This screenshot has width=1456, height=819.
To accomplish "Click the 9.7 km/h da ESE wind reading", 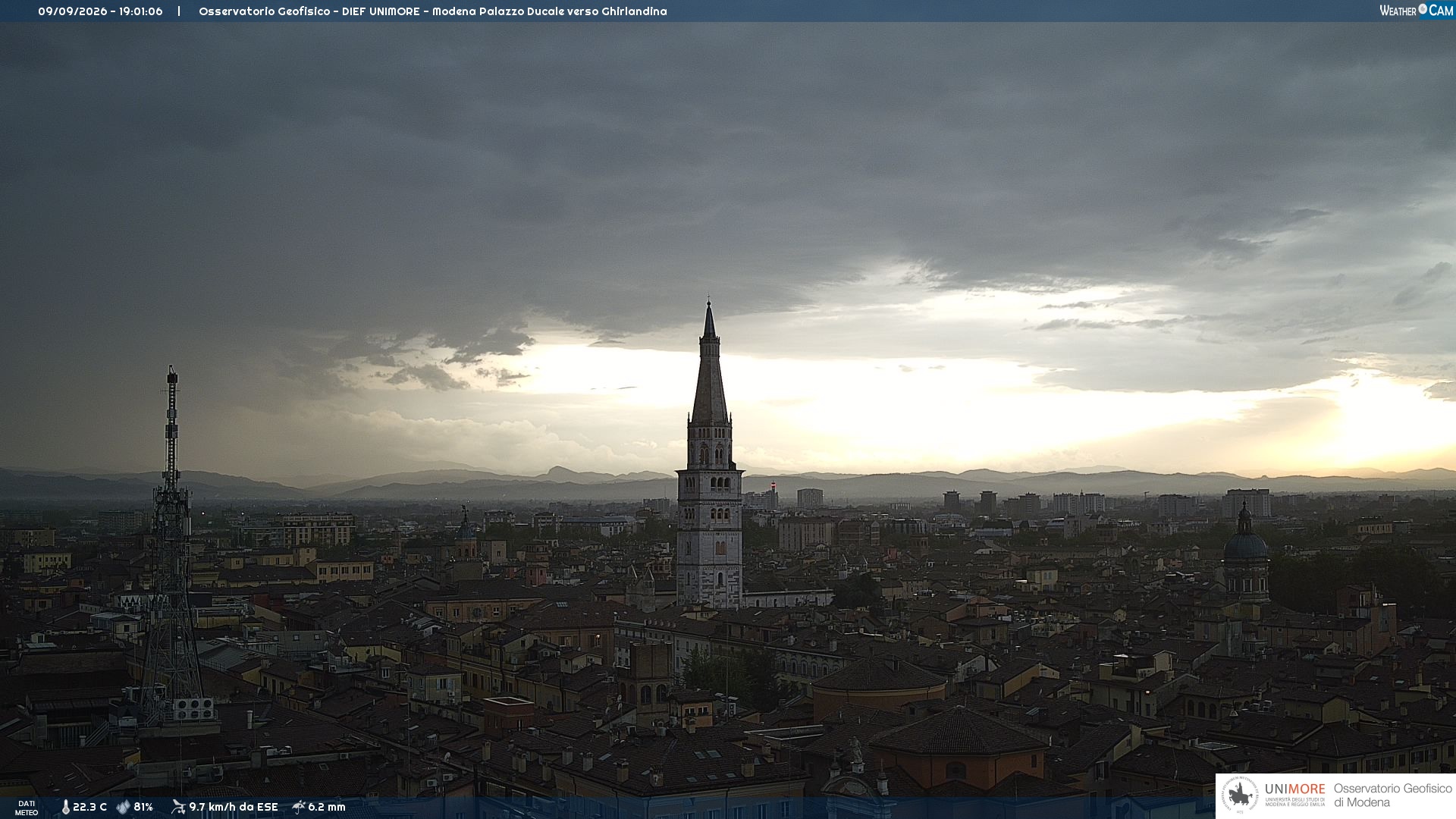I will 234,807.
